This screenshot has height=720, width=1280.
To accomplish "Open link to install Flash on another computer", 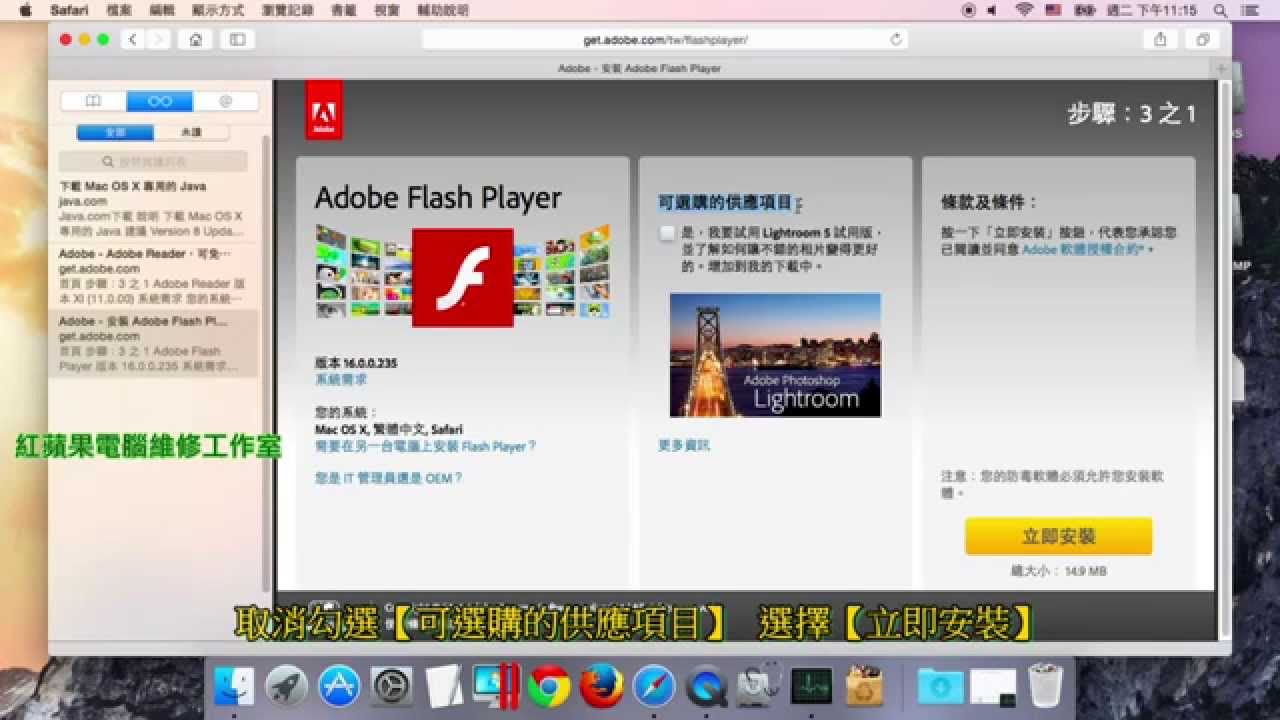I will coord(425,446).
